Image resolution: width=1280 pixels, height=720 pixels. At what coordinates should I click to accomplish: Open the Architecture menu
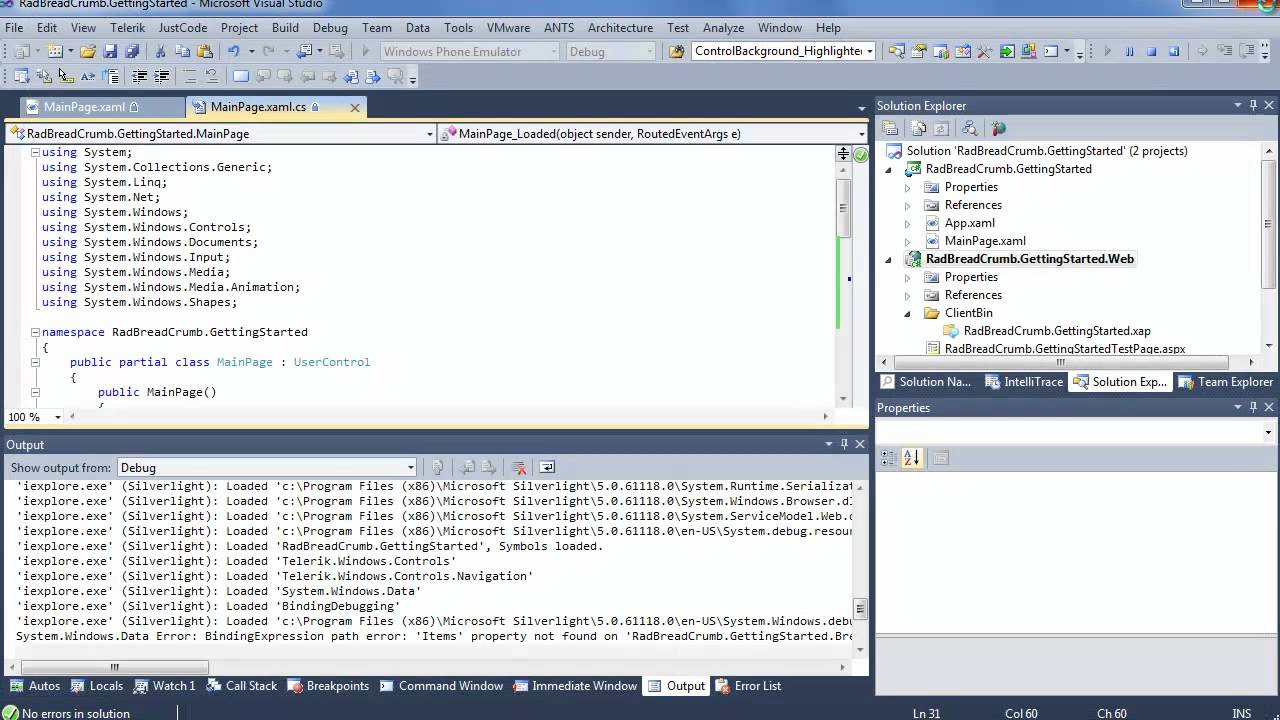click(620, 27)
